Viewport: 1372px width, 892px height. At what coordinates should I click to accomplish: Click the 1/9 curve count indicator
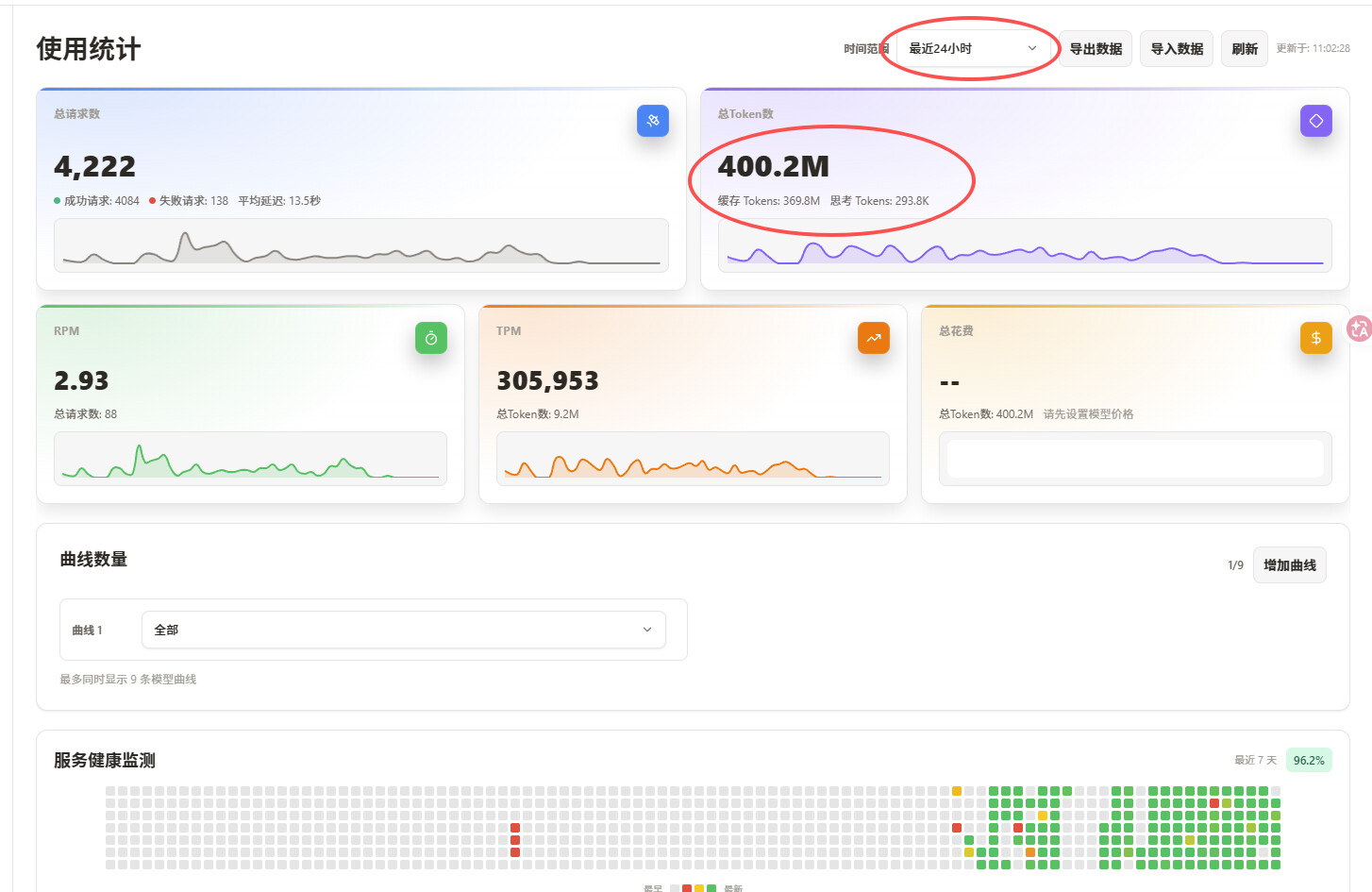1235,565
